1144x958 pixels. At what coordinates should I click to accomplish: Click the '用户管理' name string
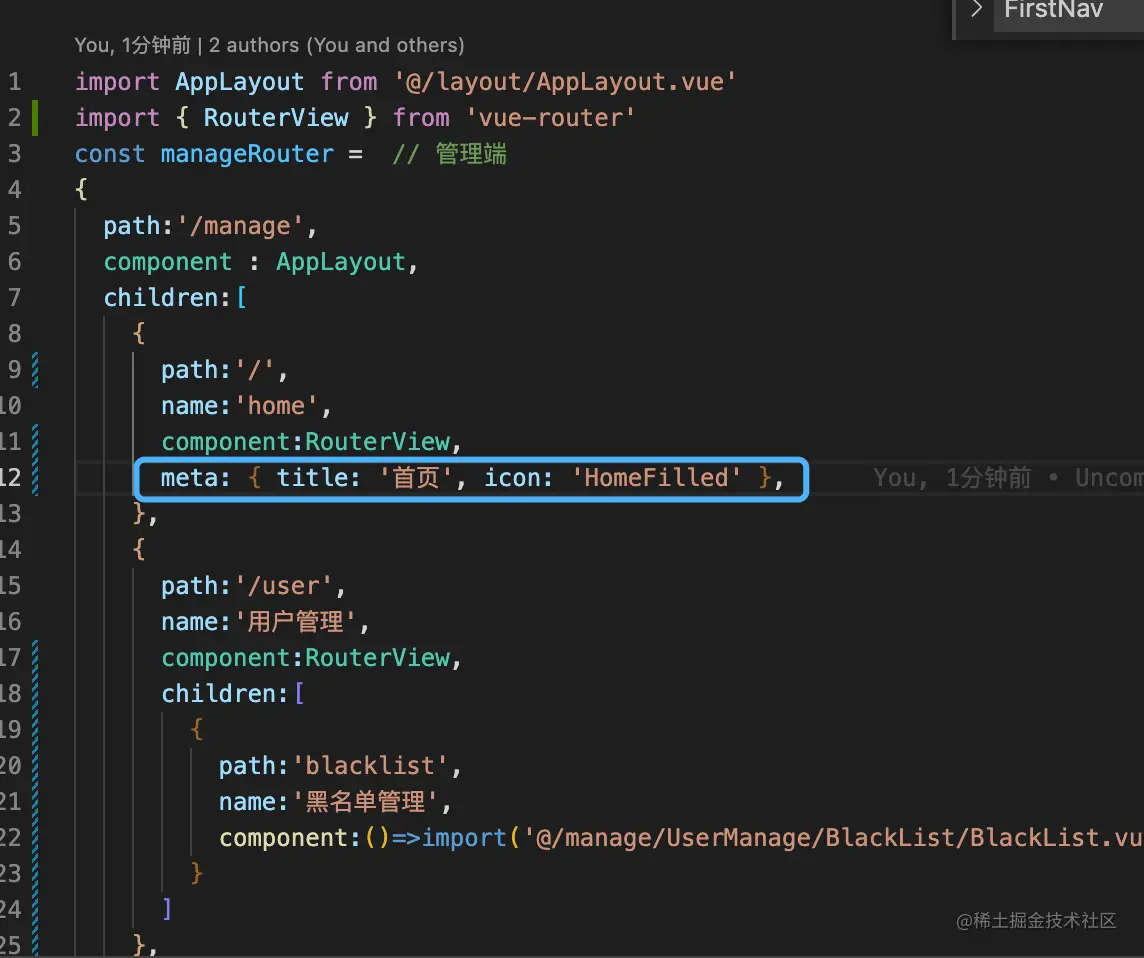point(295,622)
